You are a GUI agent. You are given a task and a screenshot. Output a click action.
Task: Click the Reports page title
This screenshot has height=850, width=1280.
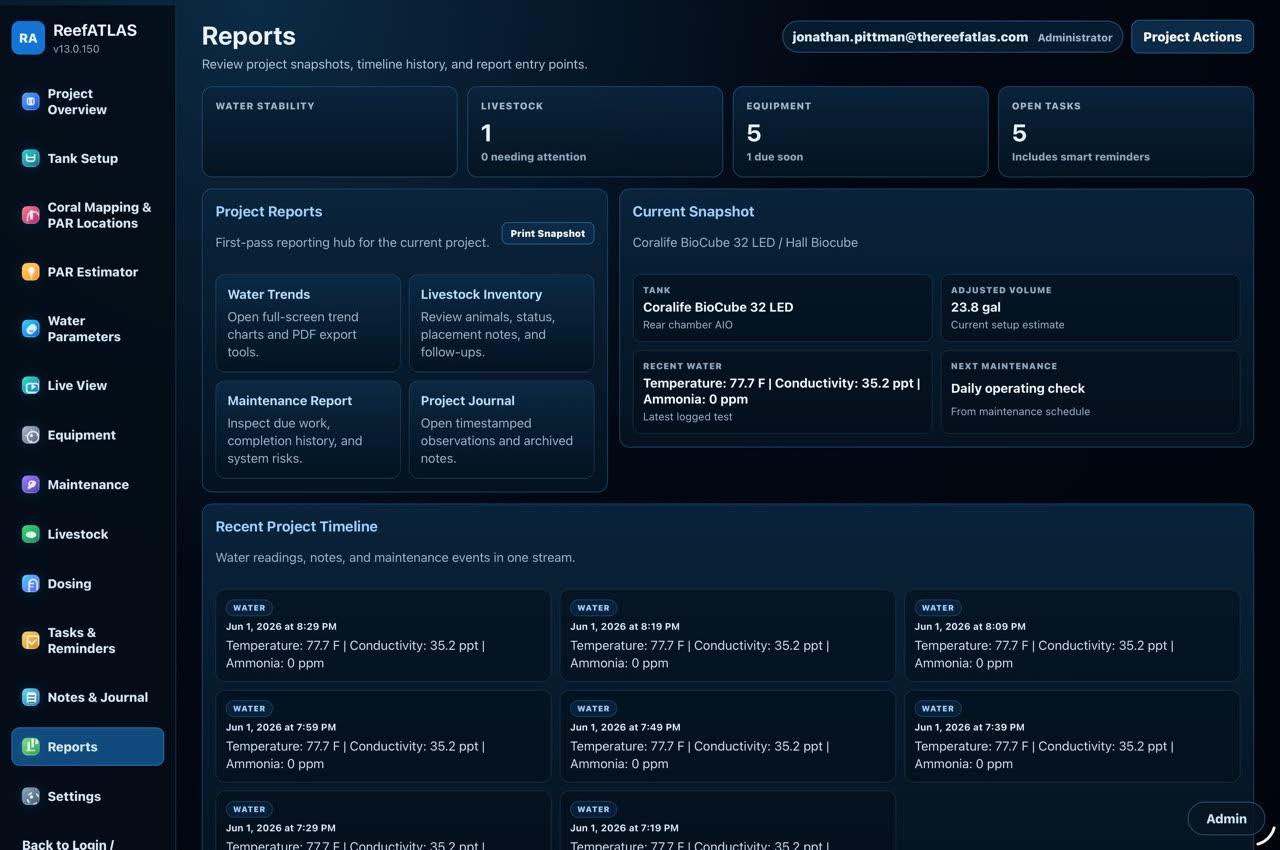pyautogui.click(x=249, y=36)
